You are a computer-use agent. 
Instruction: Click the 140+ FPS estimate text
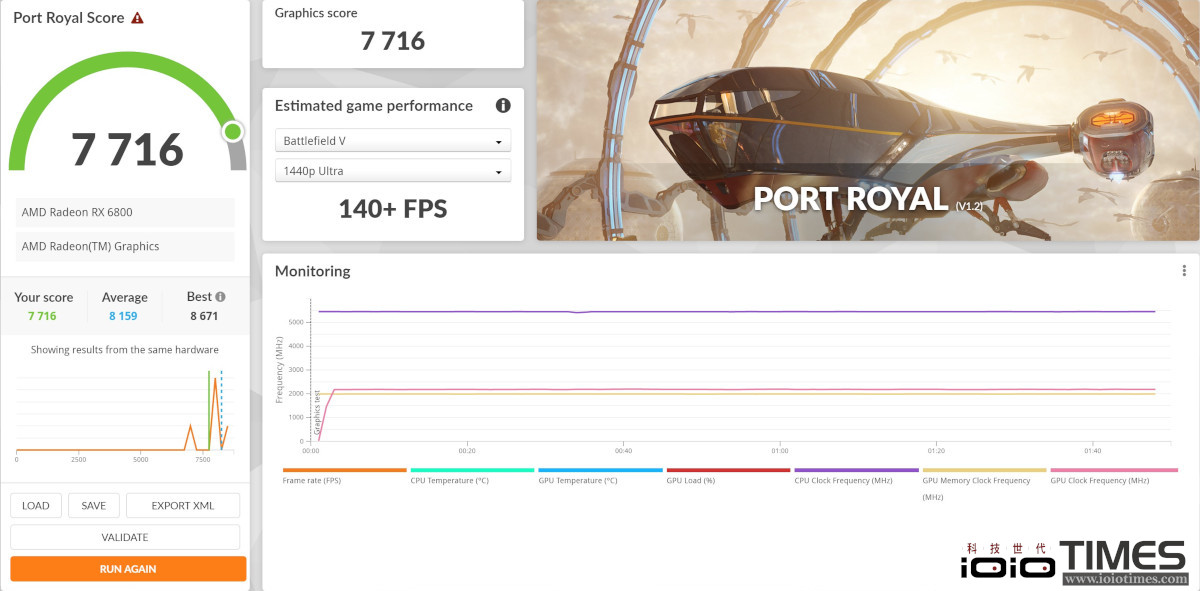[x=393, y=209]
